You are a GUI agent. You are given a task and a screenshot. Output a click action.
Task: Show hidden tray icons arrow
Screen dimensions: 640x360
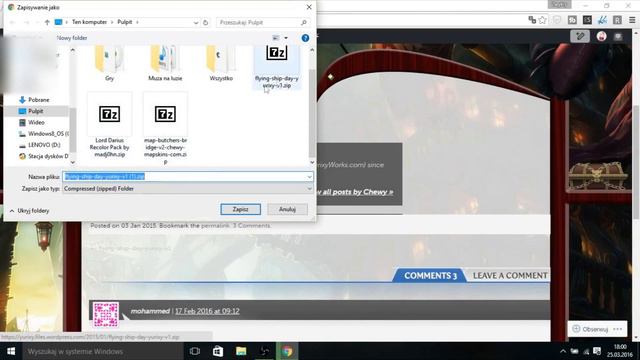tap(563, 351)
